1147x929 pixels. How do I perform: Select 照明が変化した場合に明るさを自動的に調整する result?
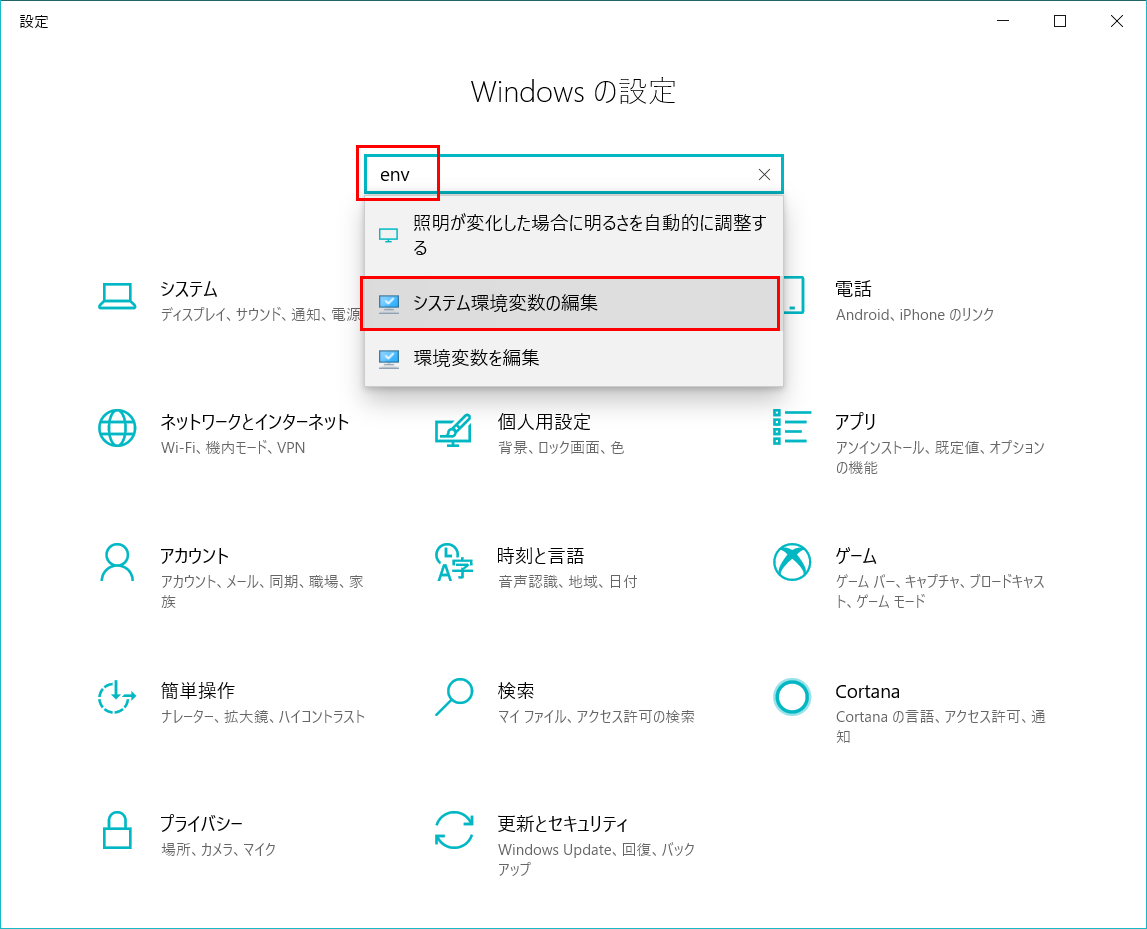[574, 236]
